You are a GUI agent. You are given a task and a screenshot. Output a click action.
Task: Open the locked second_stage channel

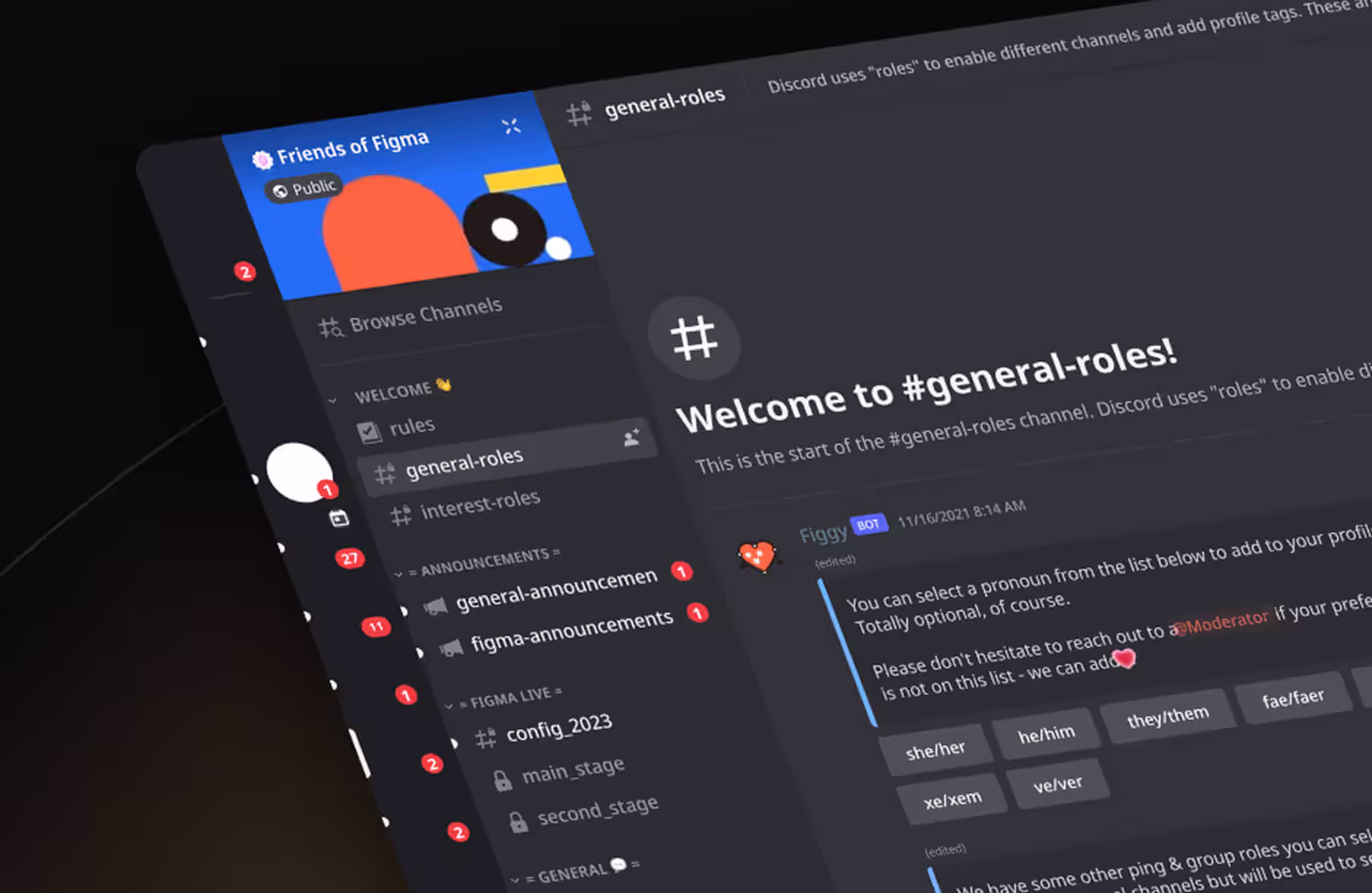598,810
